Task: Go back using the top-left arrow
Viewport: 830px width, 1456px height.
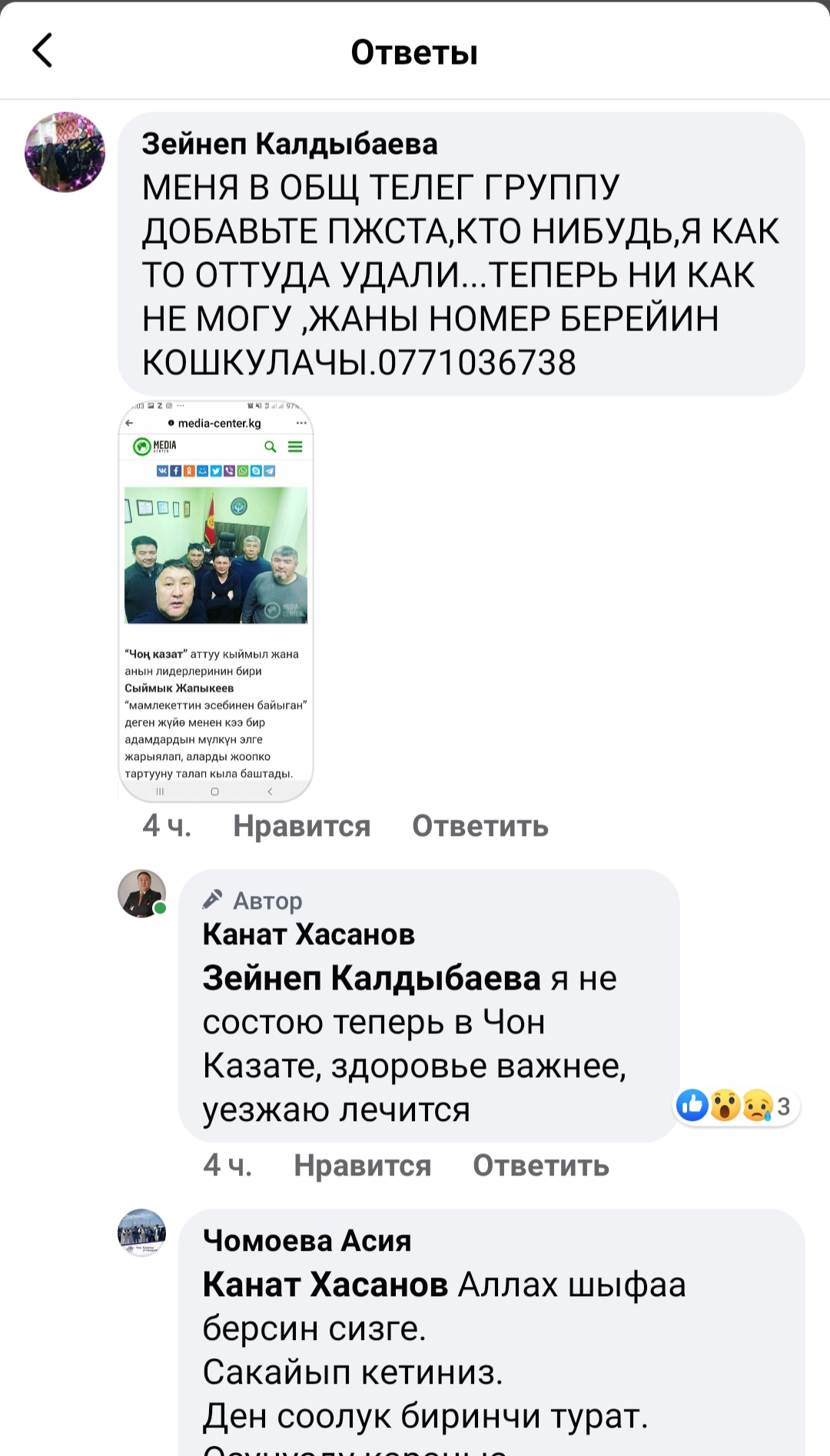Action: (x=43, y=51)
